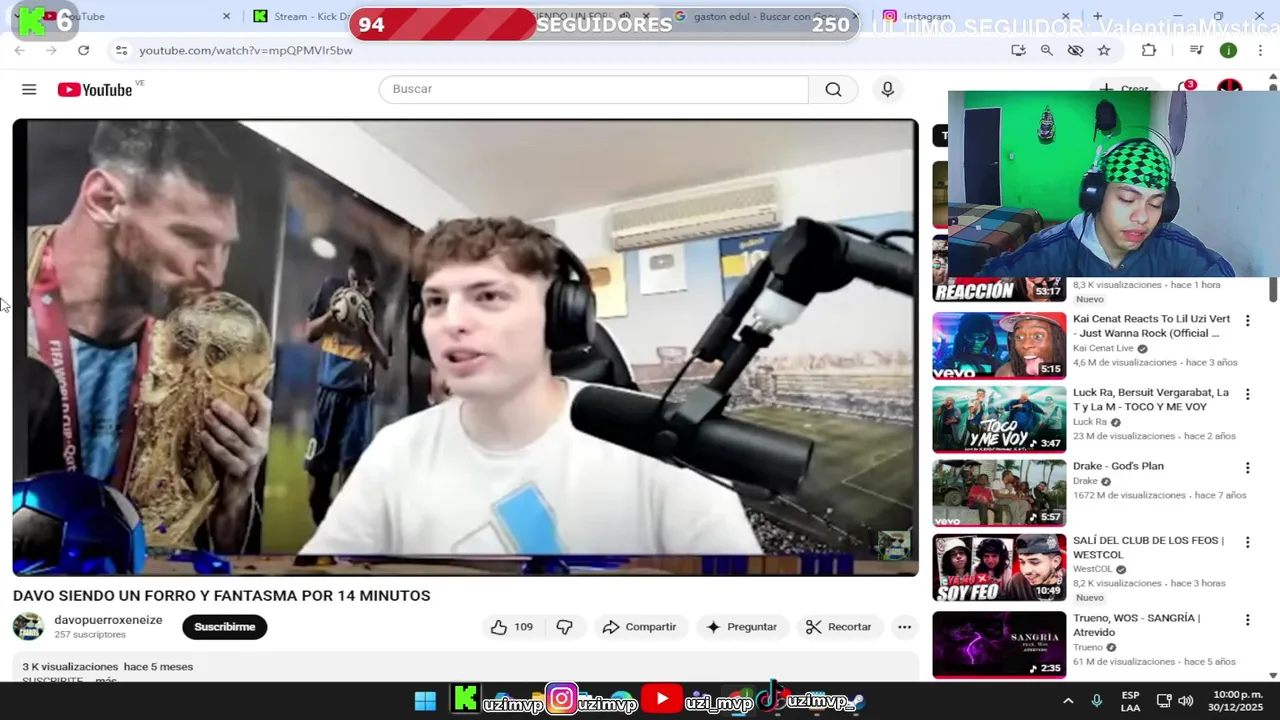Open the davopuerroxeneize channel avatar

point(28,627)
